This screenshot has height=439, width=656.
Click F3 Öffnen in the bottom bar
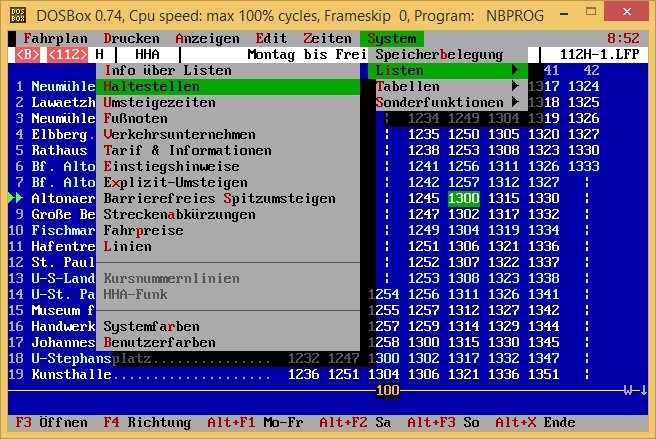pyautogui.click(x=50, y=422)
